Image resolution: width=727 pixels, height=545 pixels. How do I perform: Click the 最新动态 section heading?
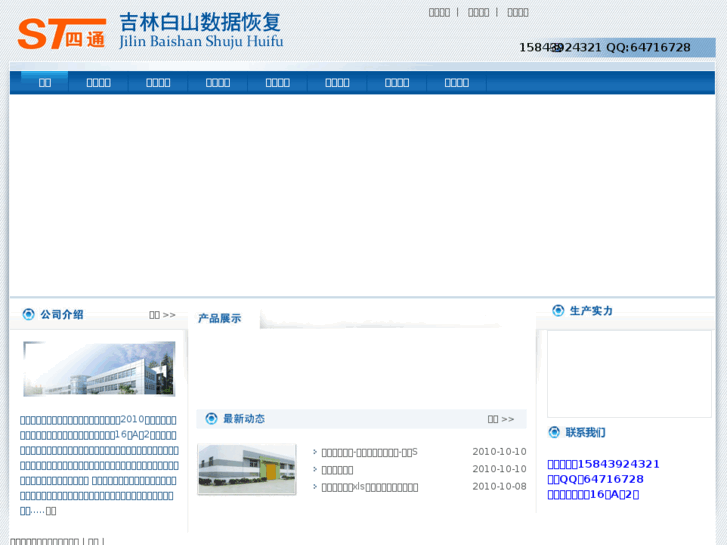[244, 419]
